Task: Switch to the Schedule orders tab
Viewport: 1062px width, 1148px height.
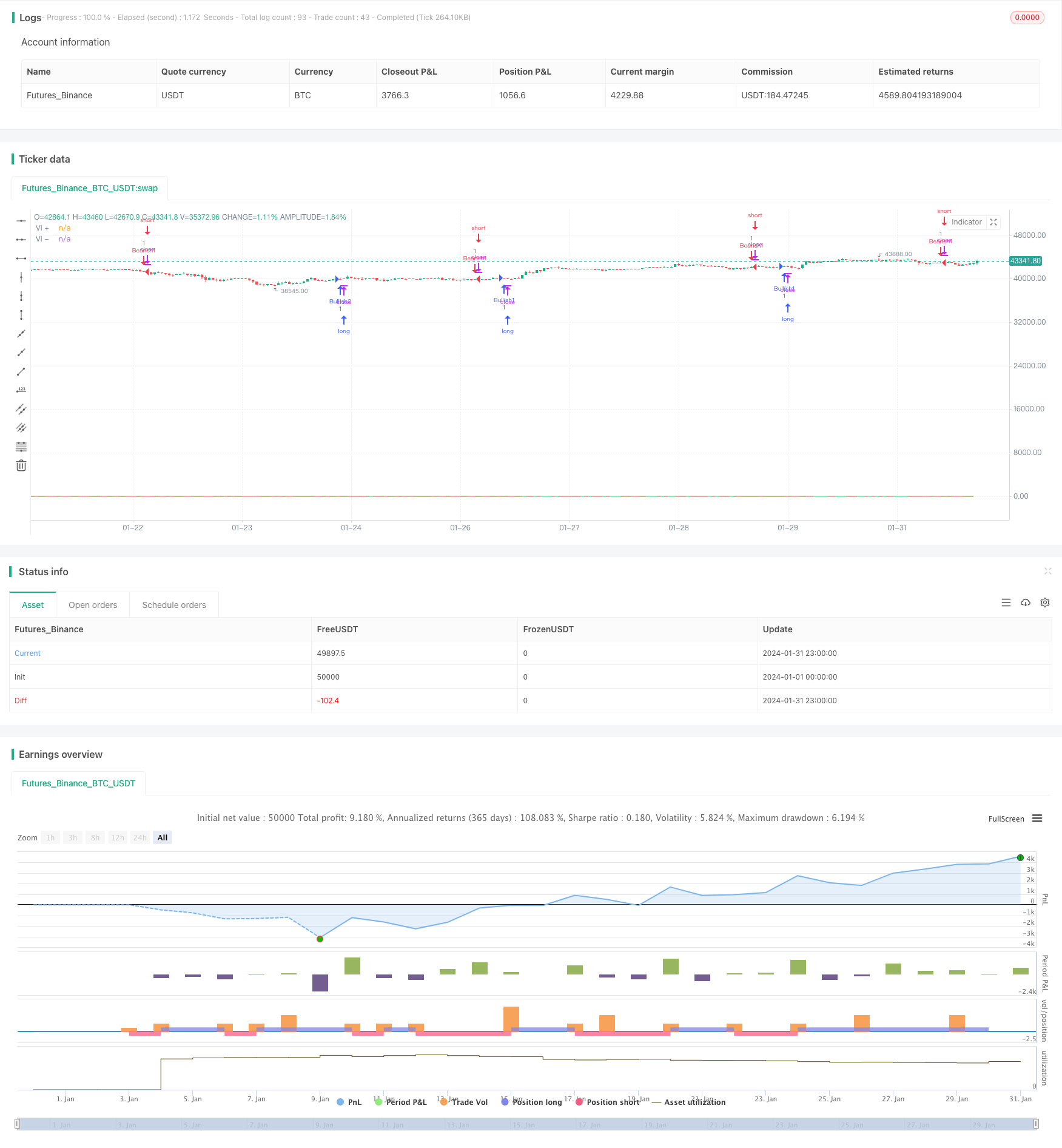Action: click(x=174, y=605)
